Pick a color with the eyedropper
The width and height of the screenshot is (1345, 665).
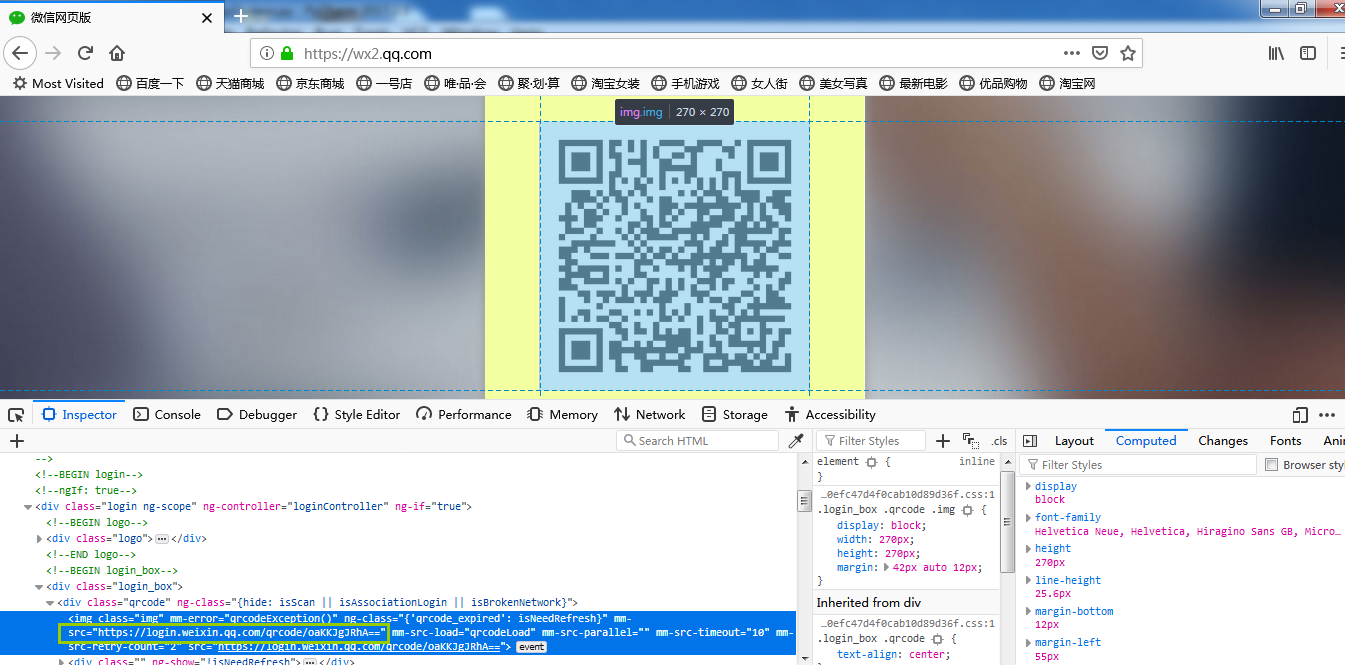(796, 441)
